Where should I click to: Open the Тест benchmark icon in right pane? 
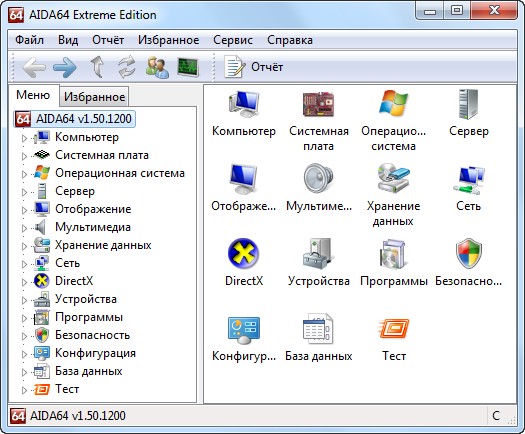tap(393, 329)
